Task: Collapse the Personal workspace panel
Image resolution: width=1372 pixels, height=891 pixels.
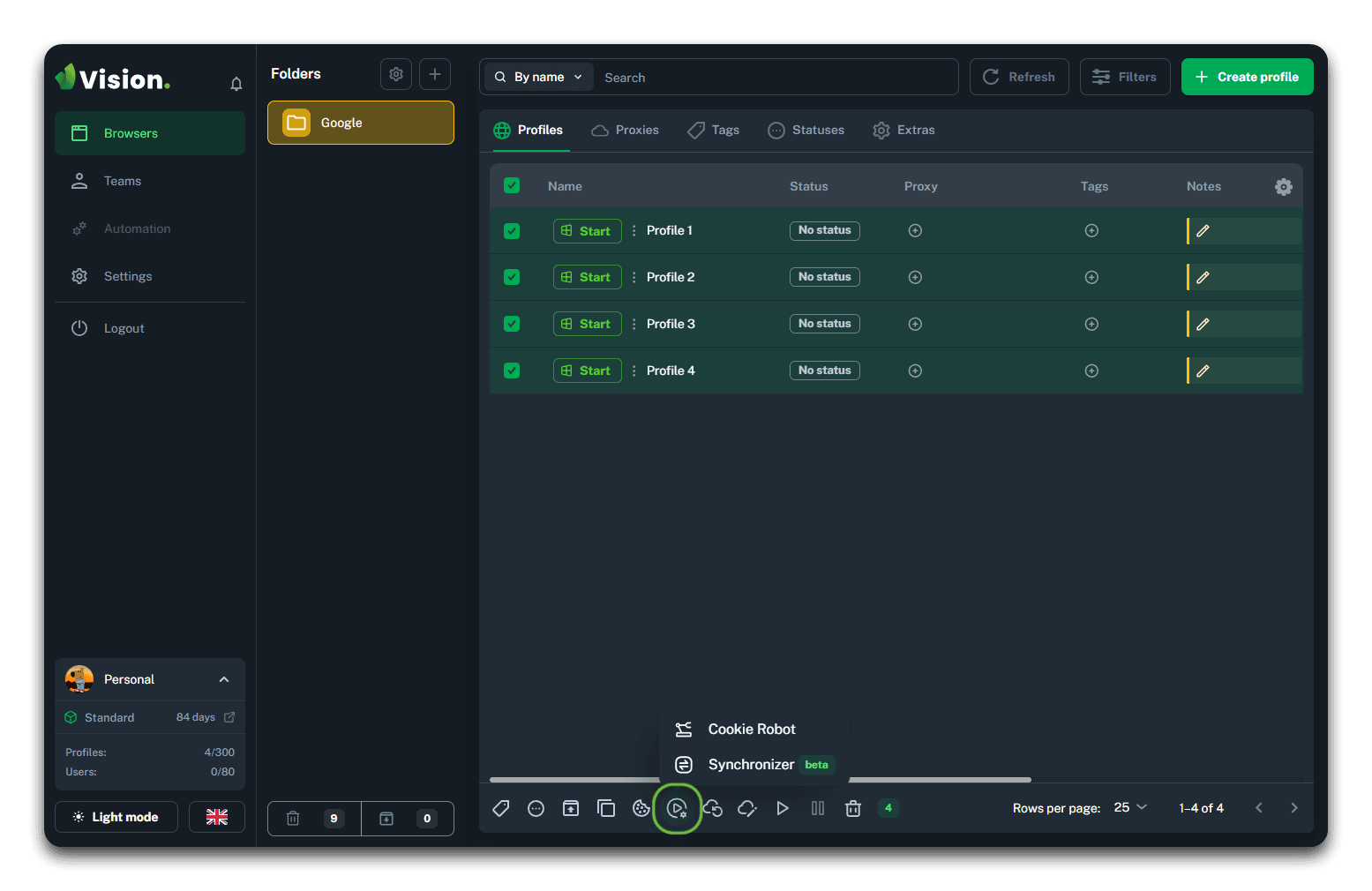Action: [x=224, y=679]
